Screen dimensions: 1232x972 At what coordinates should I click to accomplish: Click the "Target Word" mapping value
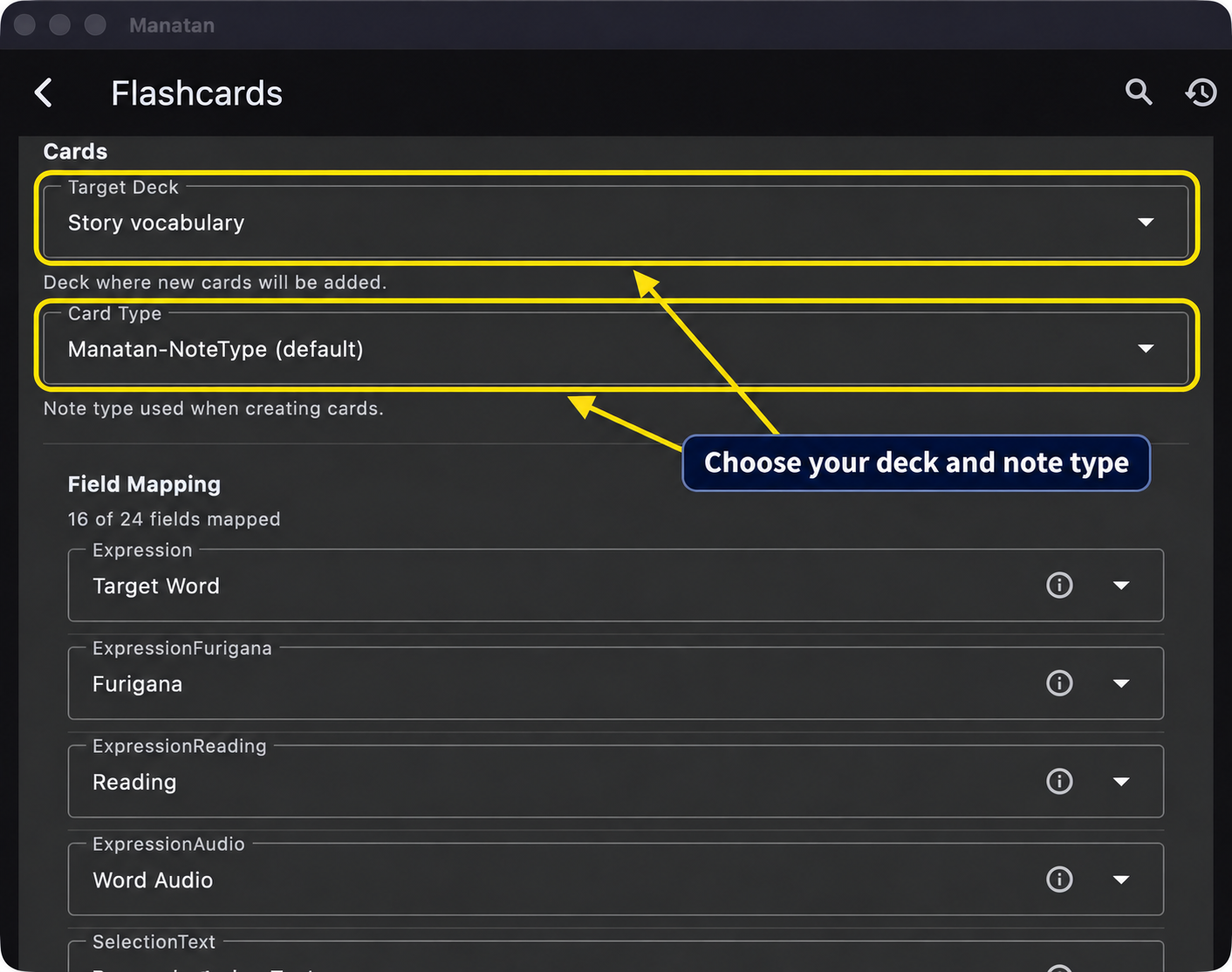[156, 586]
